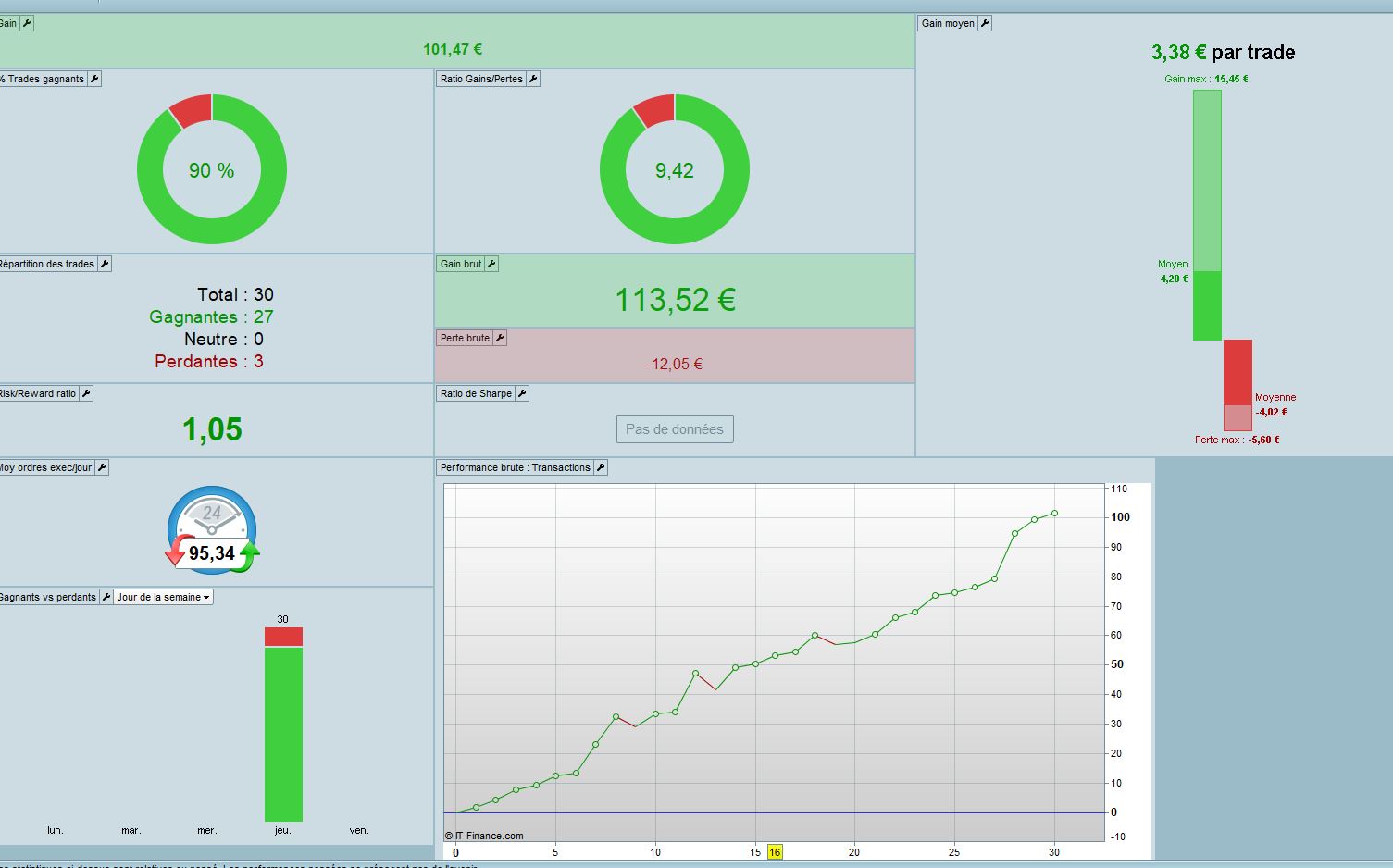1393x868 pixels.
Task: Open the Jour de la semaine dropdown
Action: coord(164,597)
